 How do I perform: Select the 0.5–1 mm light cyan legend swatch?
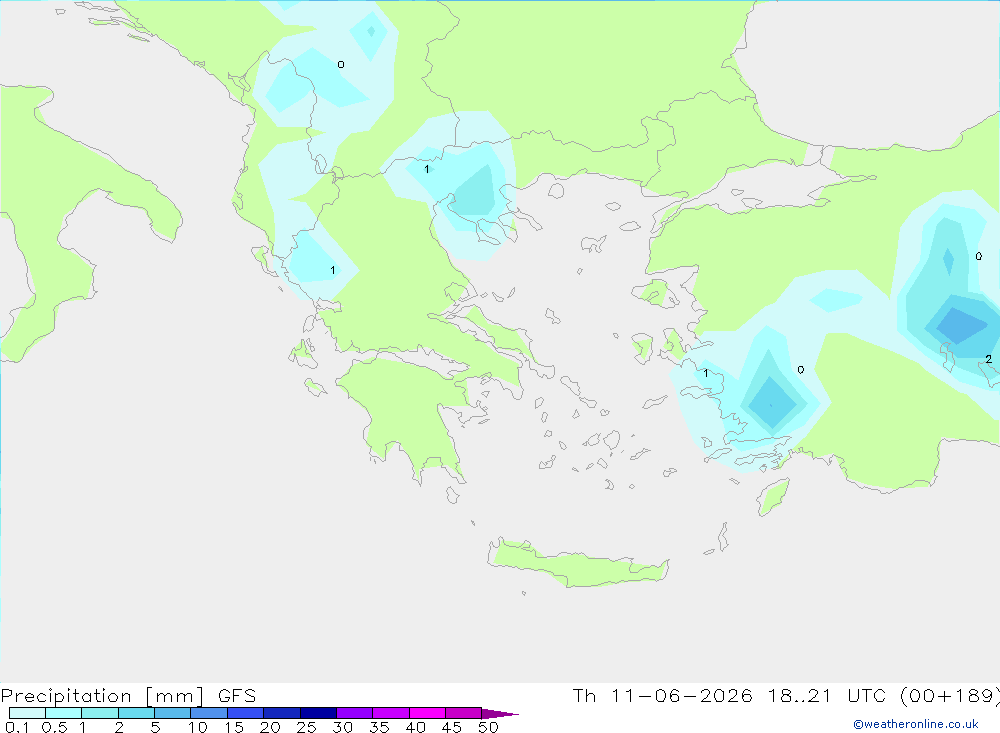click(x=64, y=713)
